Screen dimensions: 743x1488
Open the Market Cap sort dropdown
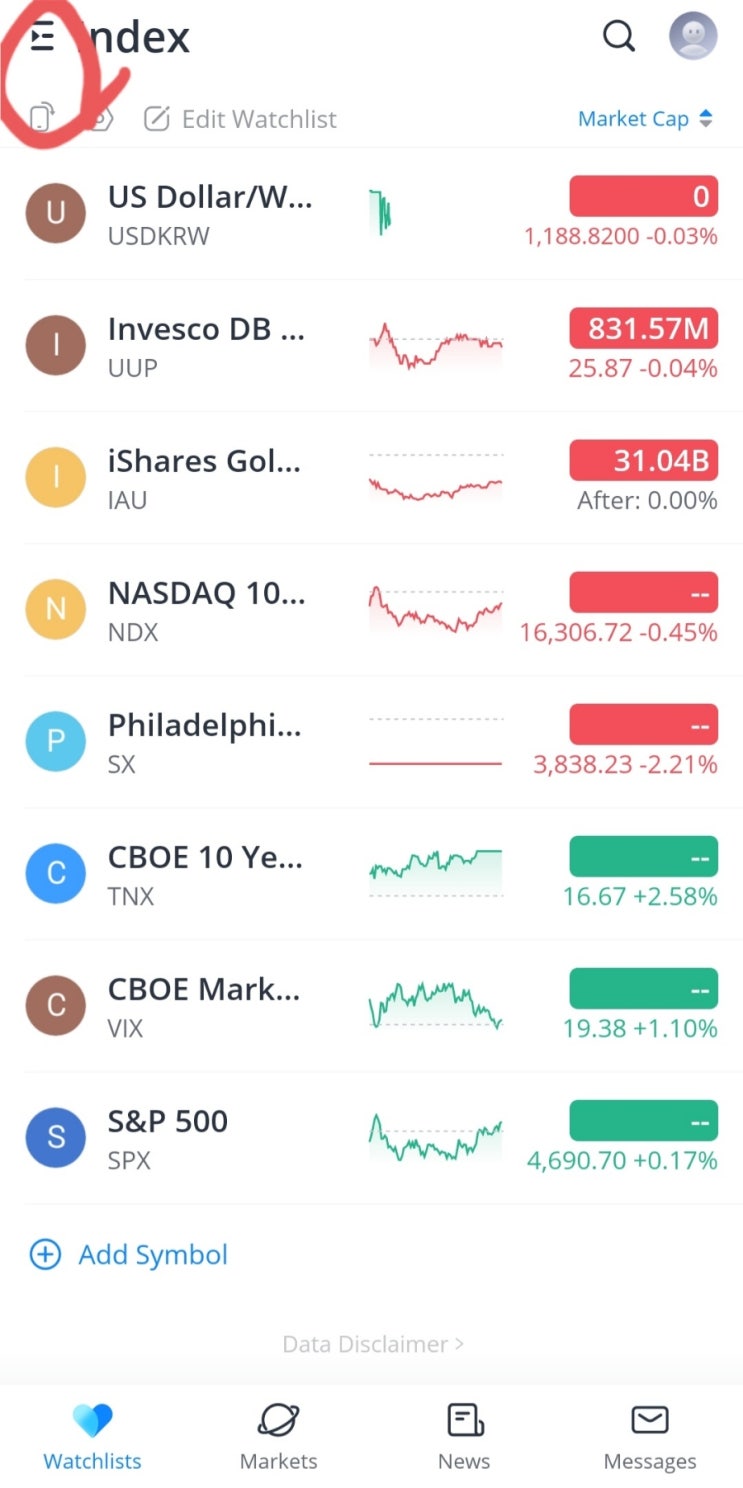pyautogui.click(x=645, y=119)
